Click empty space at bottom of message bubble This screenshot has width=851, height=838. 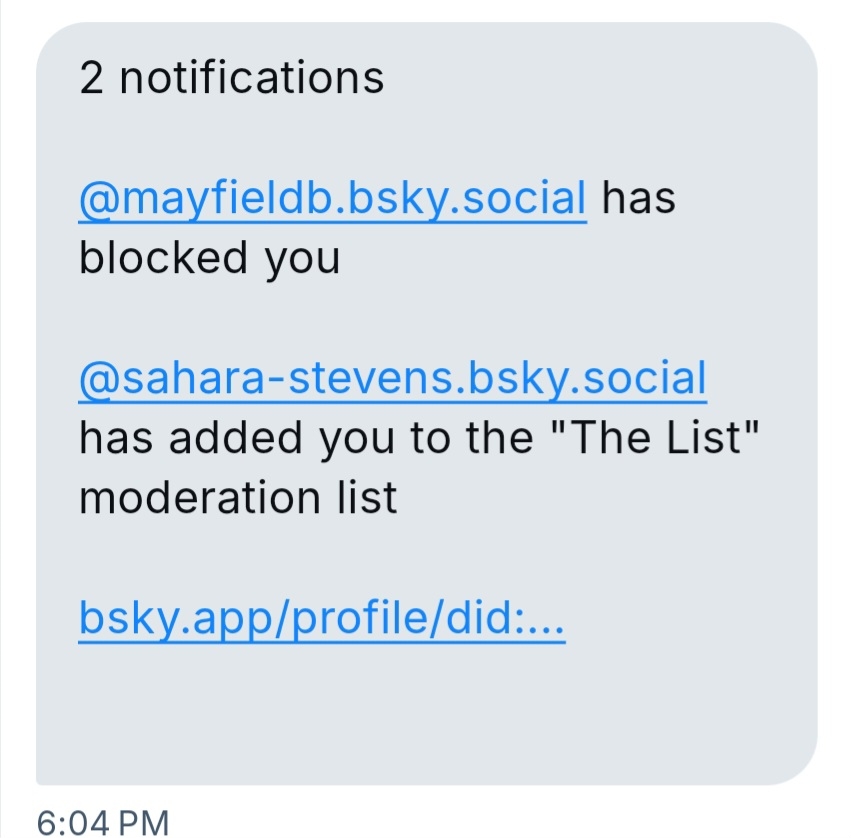tap(425, 720)
